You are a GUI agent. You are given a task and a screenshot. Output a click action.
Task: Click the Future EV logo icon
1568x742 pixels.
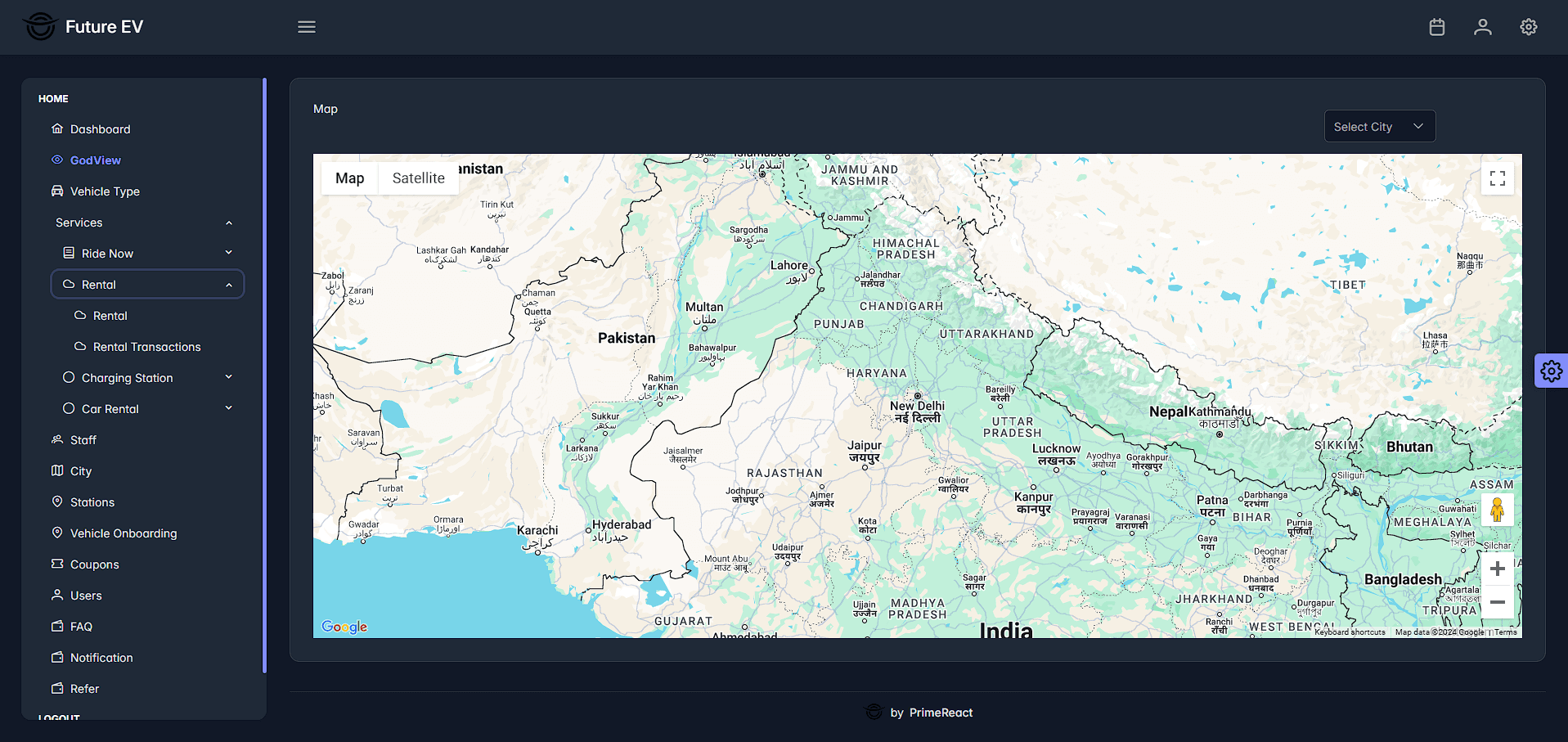(x=39, y=26)
